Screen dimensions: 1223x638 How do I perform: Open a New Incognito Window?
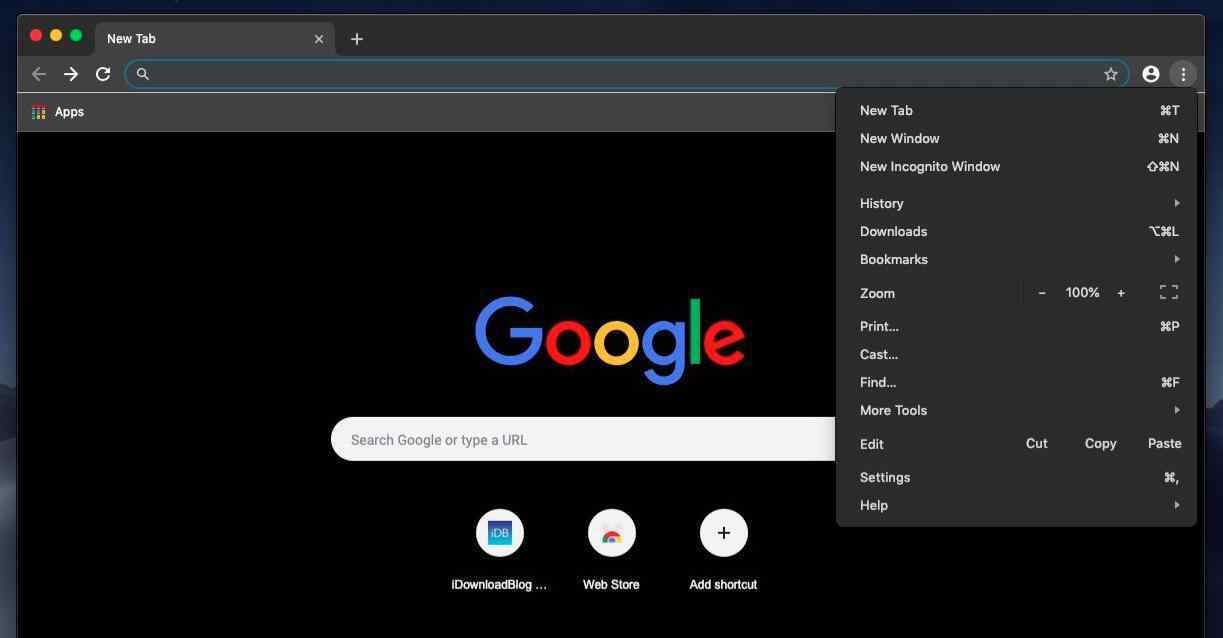point(1016,166)
